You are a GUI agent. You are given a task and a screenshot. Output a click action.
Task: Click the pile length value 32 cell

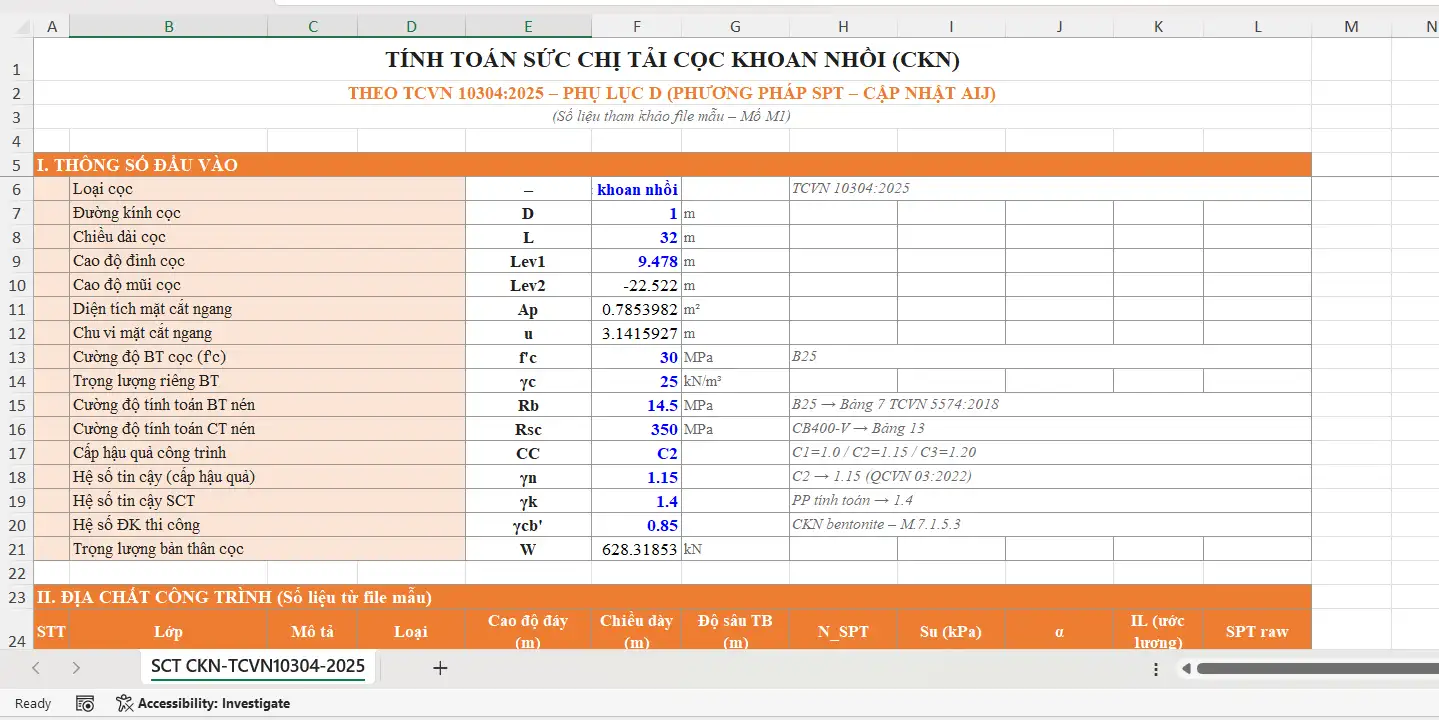636,237
